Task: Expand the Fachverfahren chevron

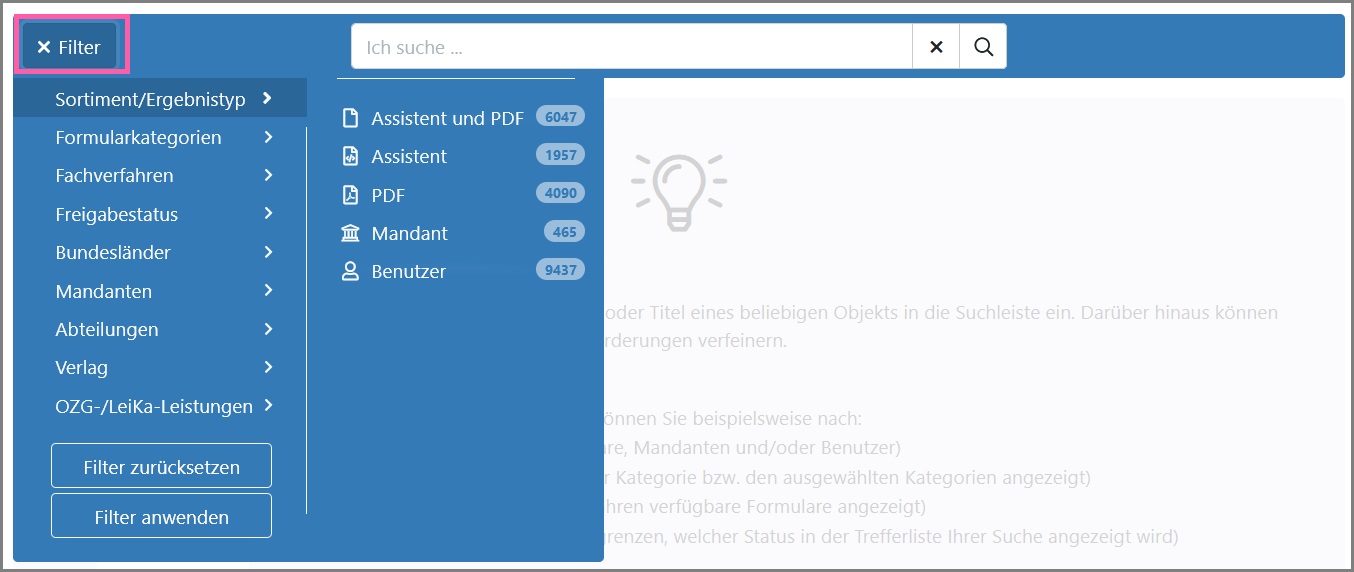Action: [x=268, y=175]
